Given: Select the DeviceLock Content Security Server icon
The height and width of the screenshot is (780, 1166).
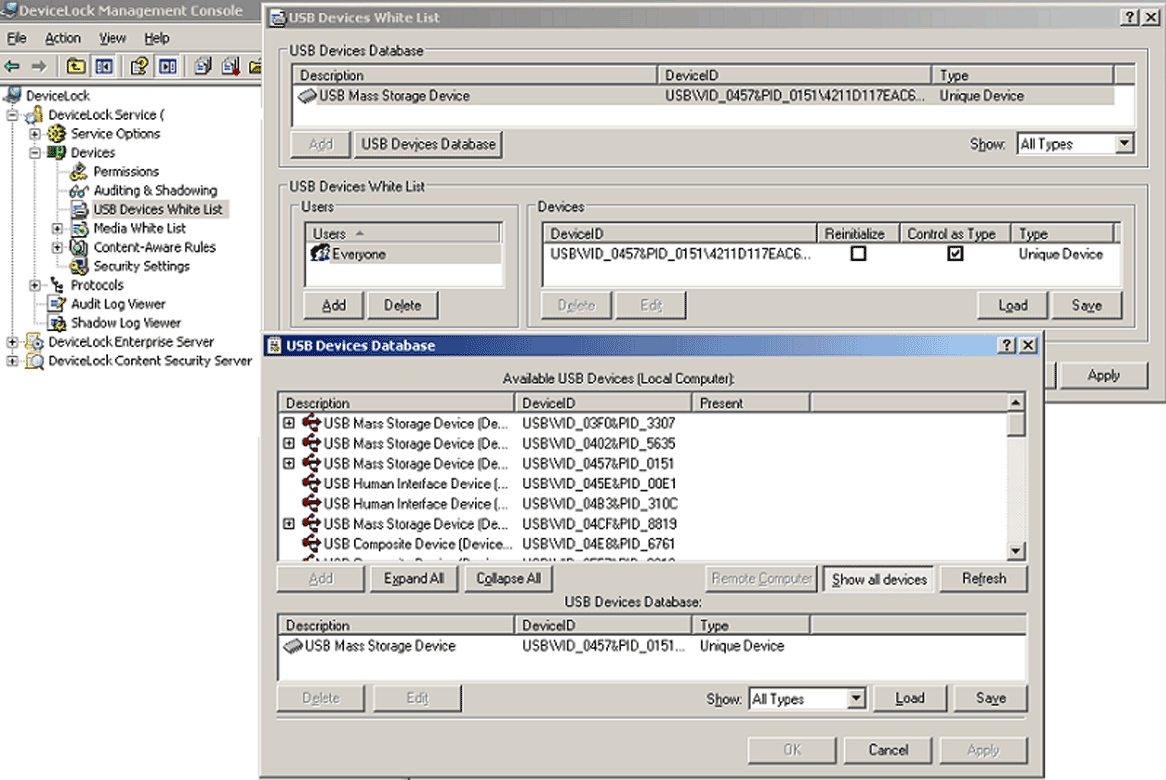Looking at the screenshot, I should click(x=34, y=361).
